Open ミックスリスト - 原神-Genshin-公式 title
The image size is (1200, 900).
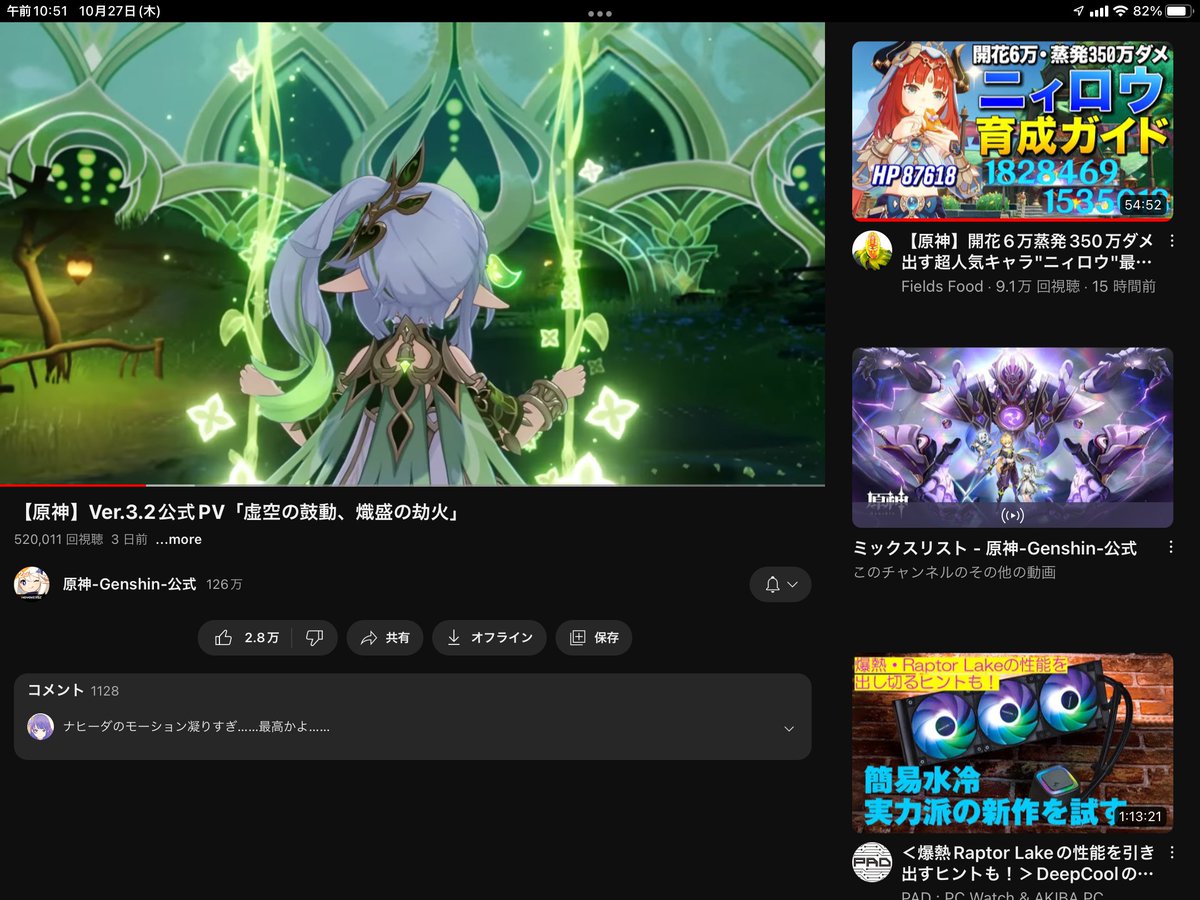994,548
